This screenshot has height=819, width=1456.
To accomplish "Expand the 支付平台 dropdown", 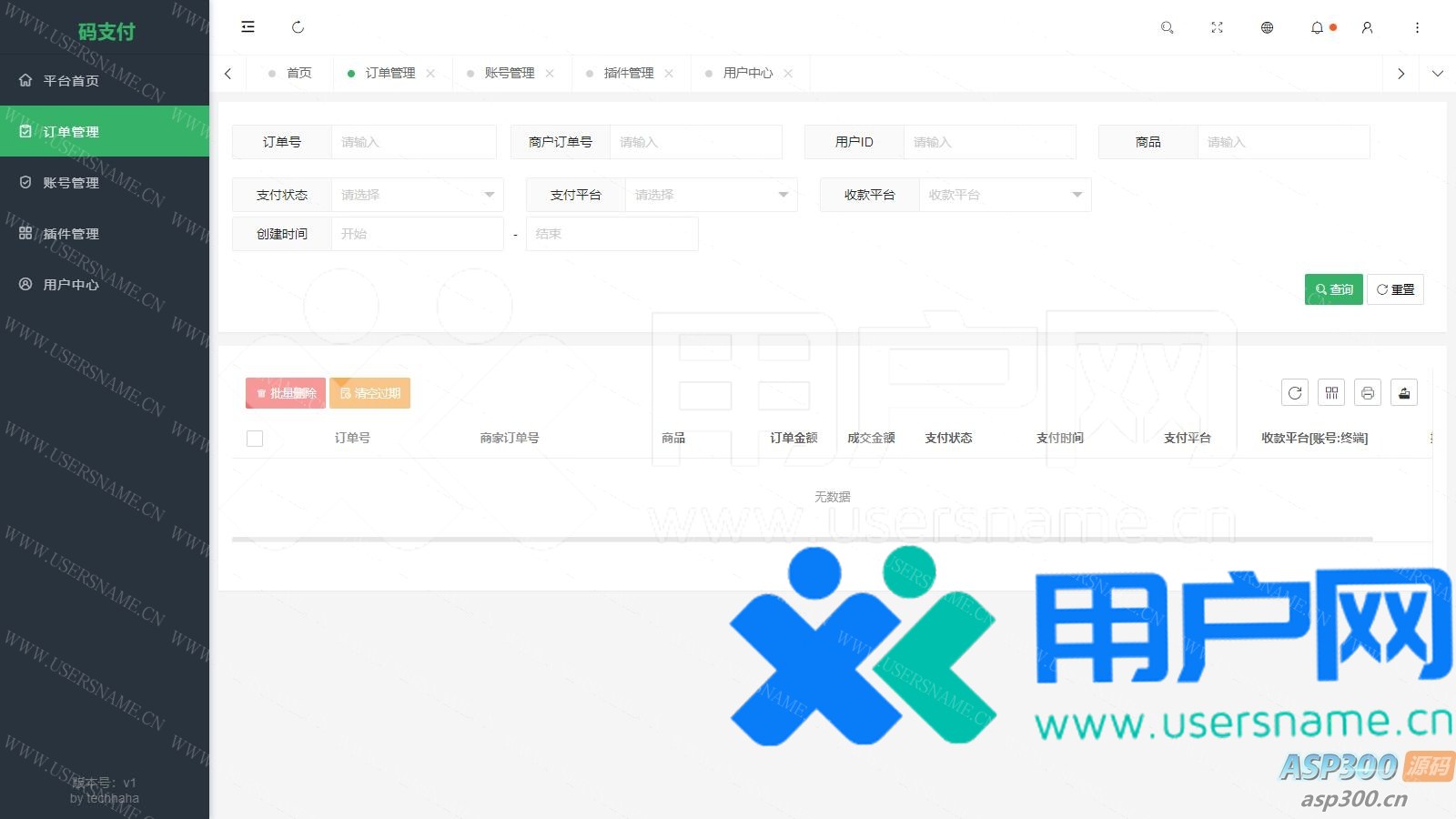I will pos(711,195).
